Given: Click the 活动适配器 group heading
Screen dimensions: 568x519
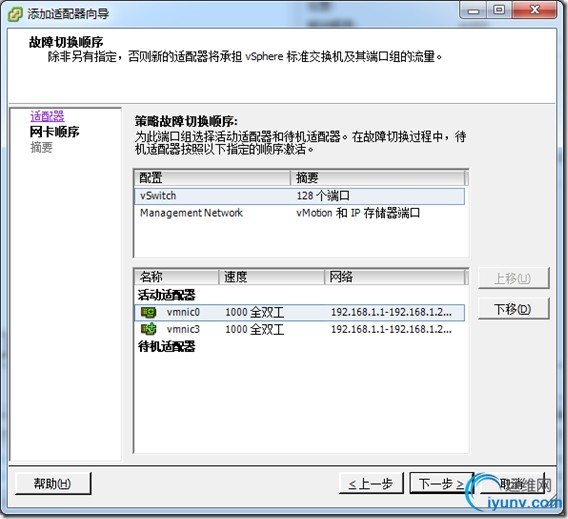Looking at the screenshot, I should point(166,295).
